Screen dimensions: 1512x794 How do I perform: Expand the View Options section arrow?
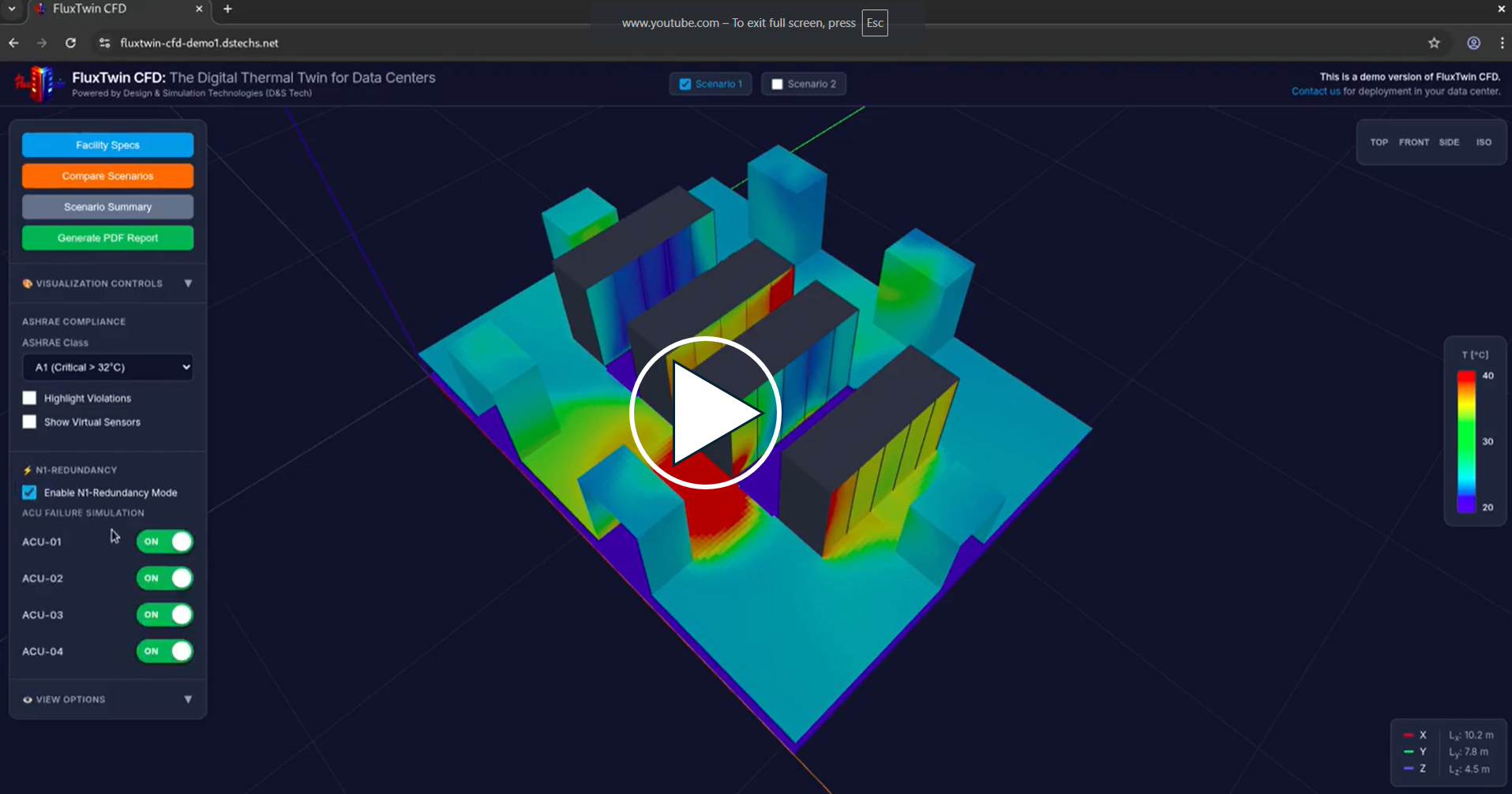(188, 699)
